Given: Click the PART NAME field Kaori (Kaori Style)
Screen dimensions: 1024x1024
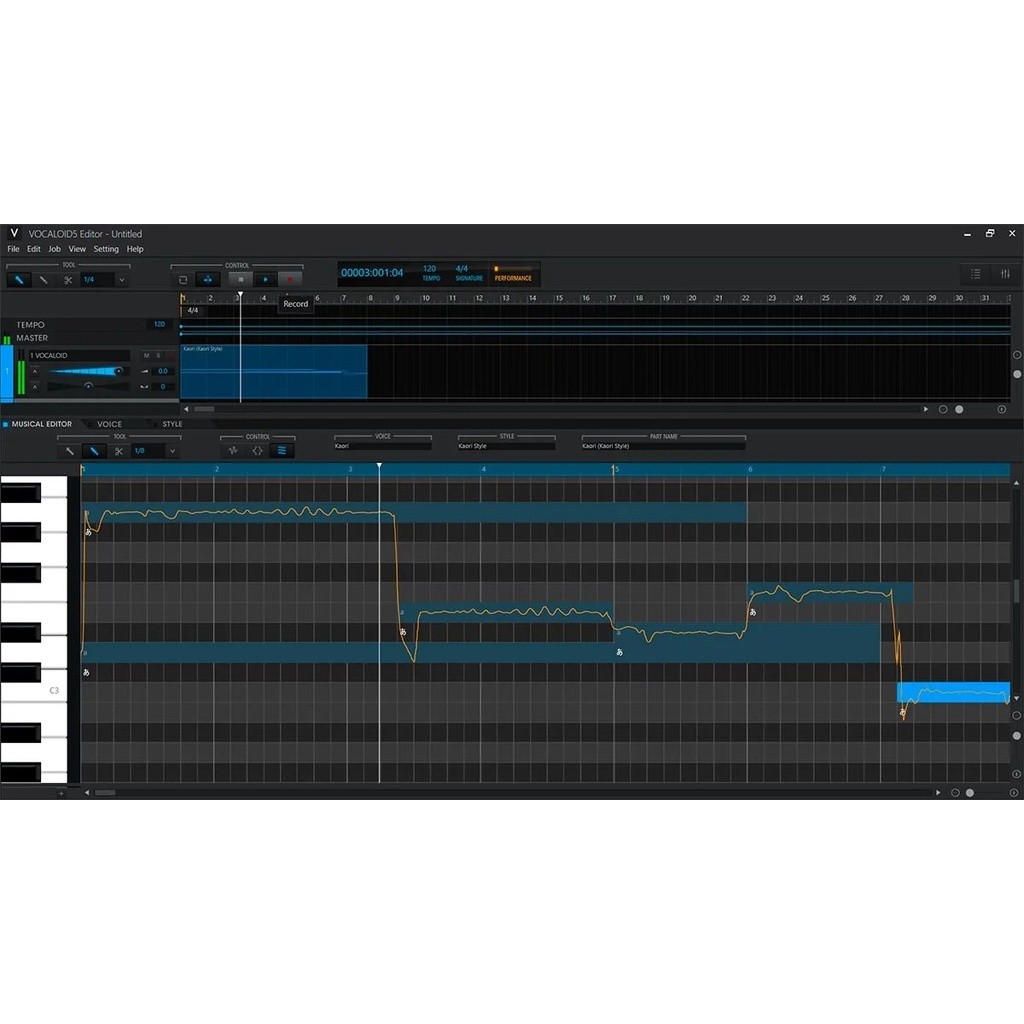Looking at the screenshot, I should click(x=664, y=446).
